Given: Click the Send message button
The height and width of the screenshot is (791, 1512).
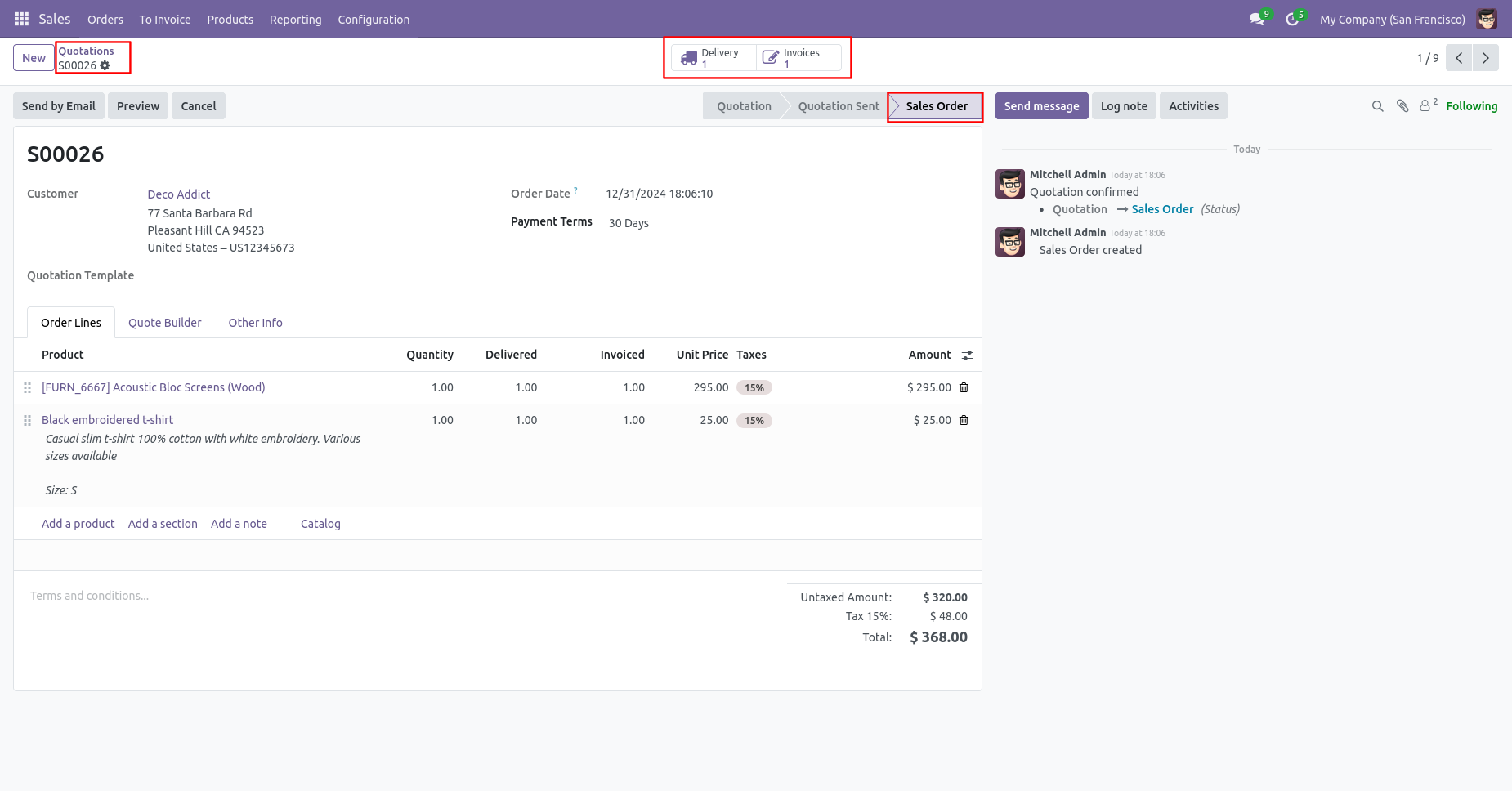Looking at the screenshot, I should pos(1041,106).
